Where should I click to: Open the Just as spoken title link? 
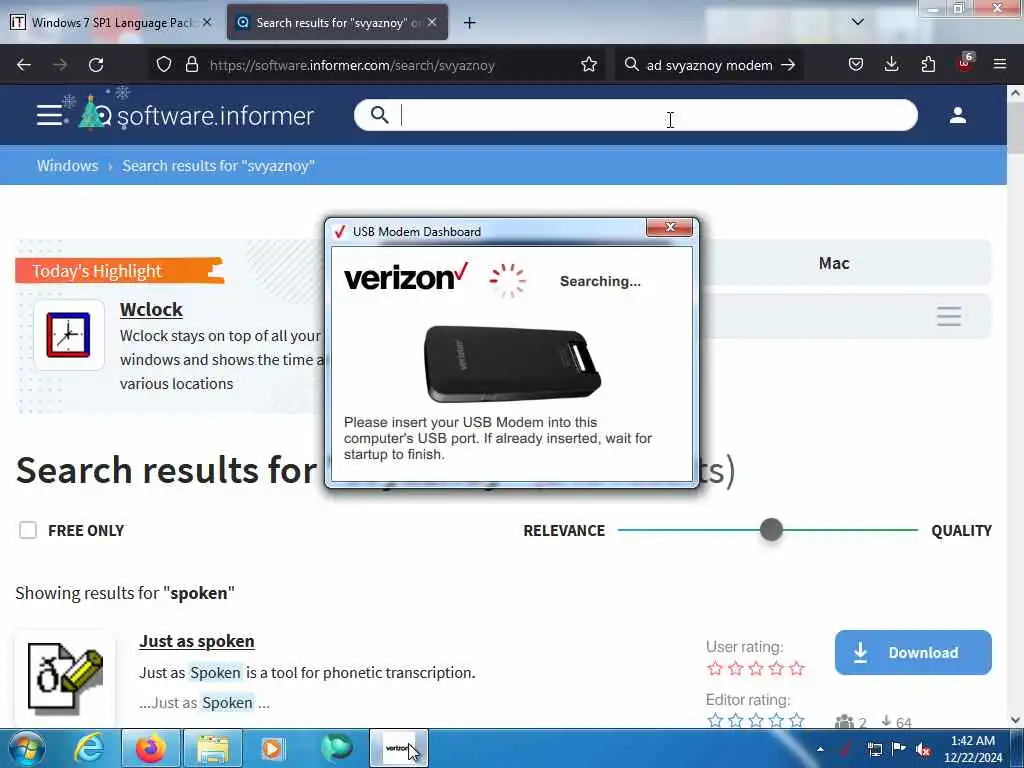(x=197, y=641)
